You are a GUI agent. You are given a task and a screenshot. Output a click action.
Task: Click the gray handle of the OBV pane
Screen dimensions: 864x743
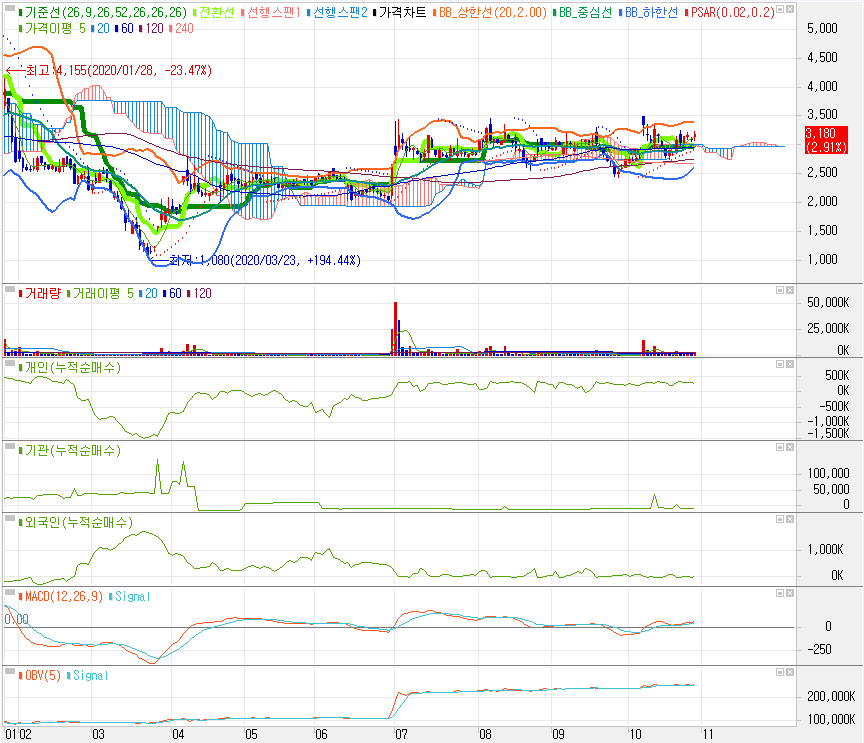coord(9,671)
